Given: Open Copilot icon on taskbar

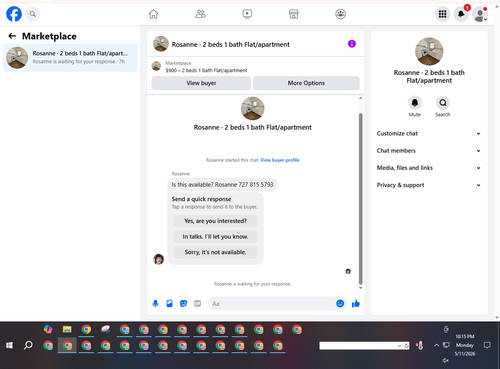Looking at the screenshot, I should [x=48, y=330].
